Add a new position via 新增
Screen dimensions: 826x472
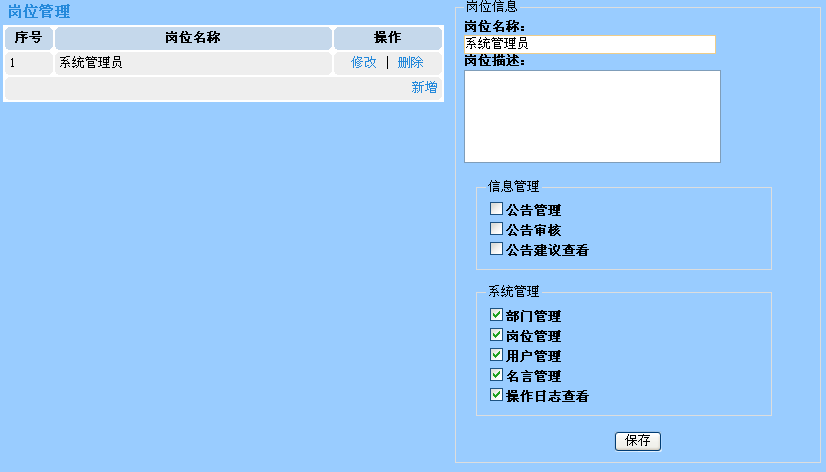click(424, 87)
